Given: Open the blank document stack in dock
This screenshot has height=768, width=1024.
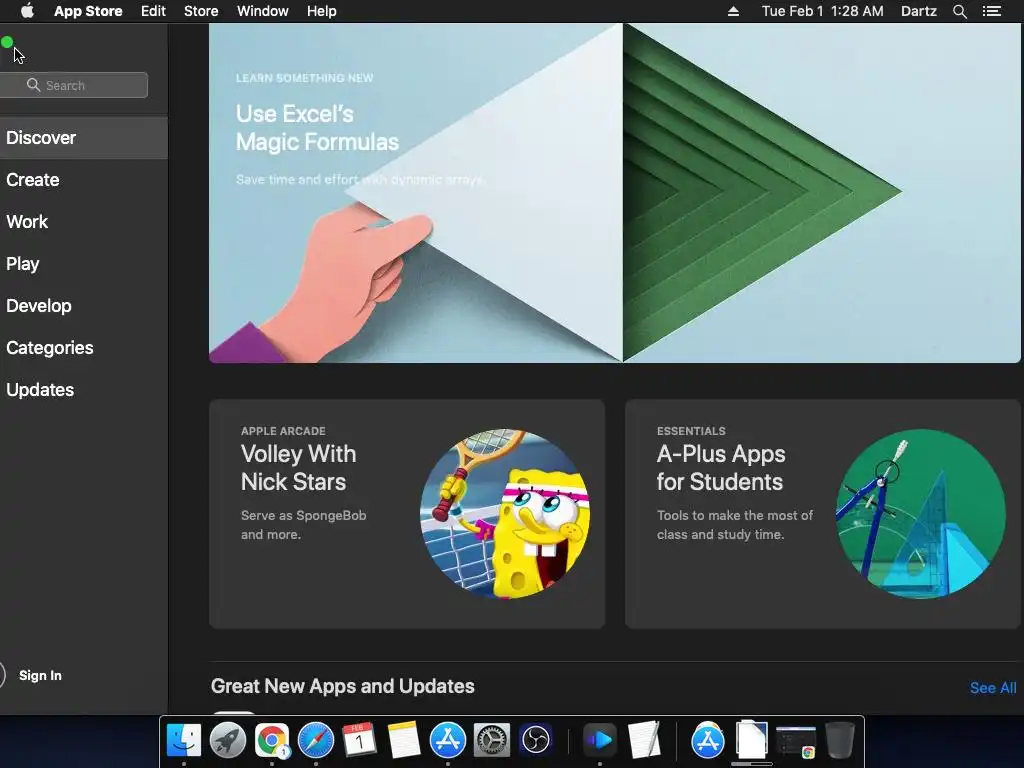Looking at the screenshot, I should point(751,740).
